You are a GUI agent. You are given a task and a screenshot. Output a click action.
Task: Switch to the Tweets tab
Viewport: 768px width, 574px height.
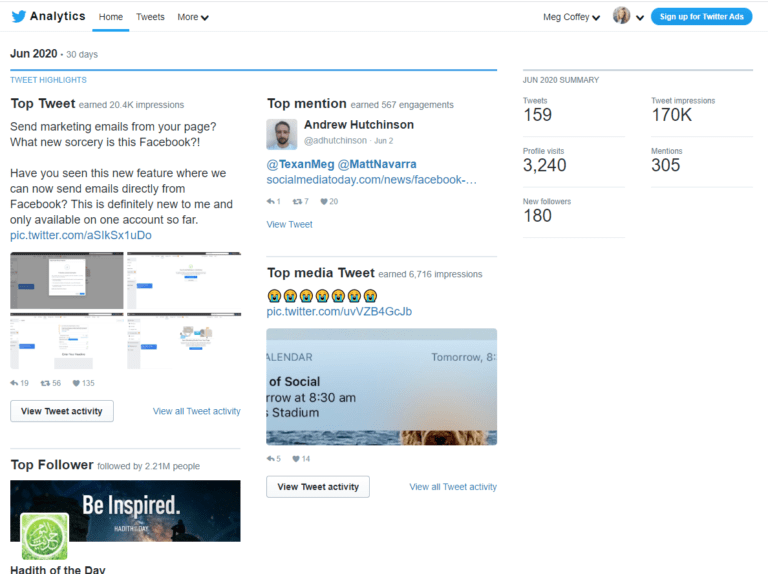150,17
